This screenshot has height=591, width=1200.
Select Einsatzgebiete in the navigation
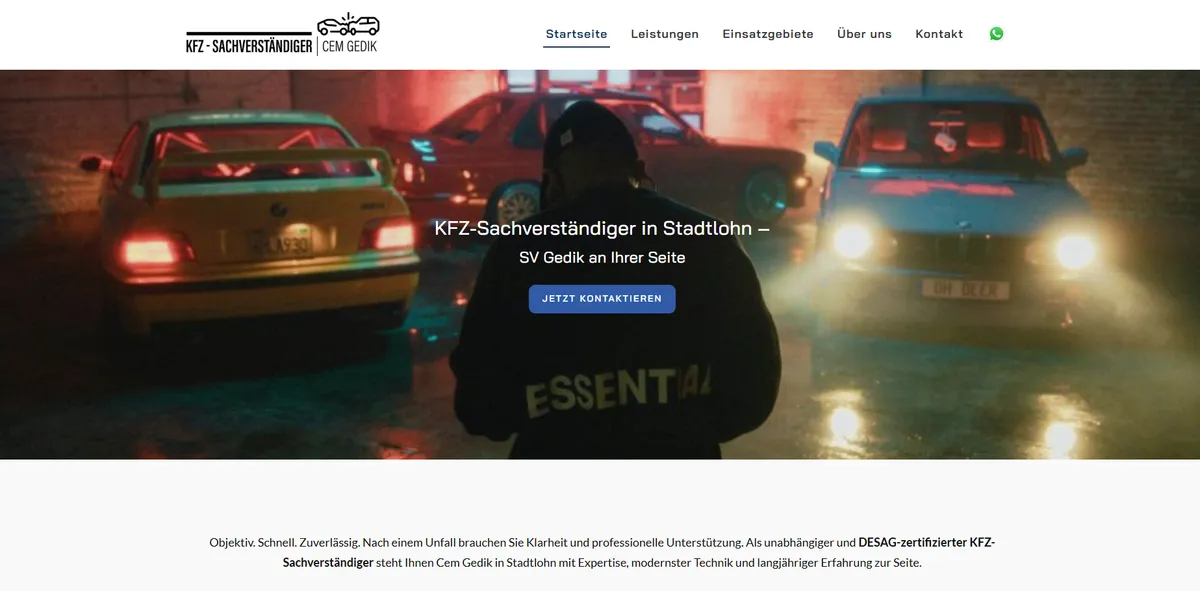point(768,34)
